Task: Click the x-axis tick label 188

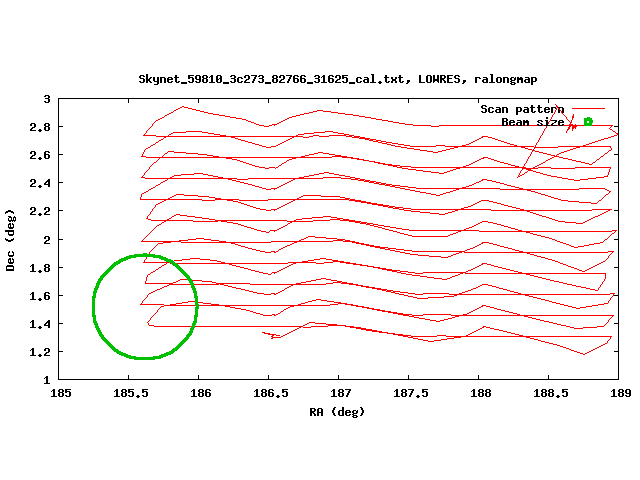Action: click(x=480, y=393)
